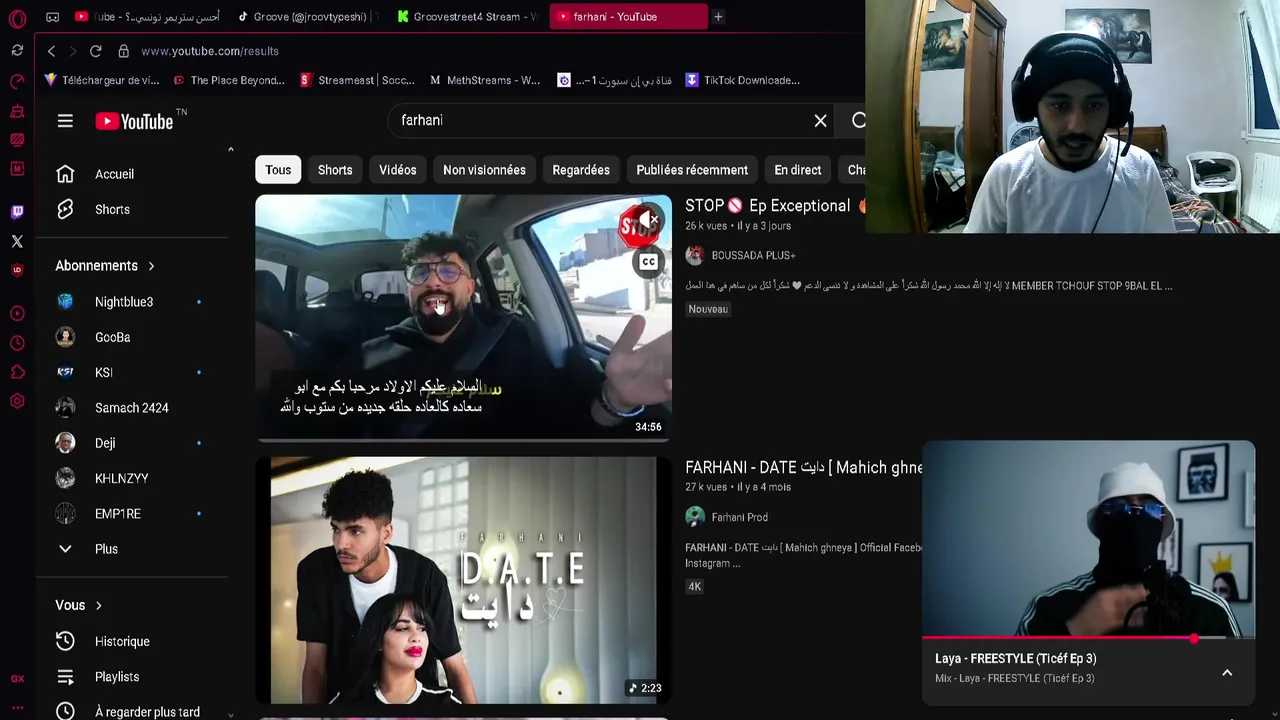Open Samach 2424 subscription channel

pos(131,408)
